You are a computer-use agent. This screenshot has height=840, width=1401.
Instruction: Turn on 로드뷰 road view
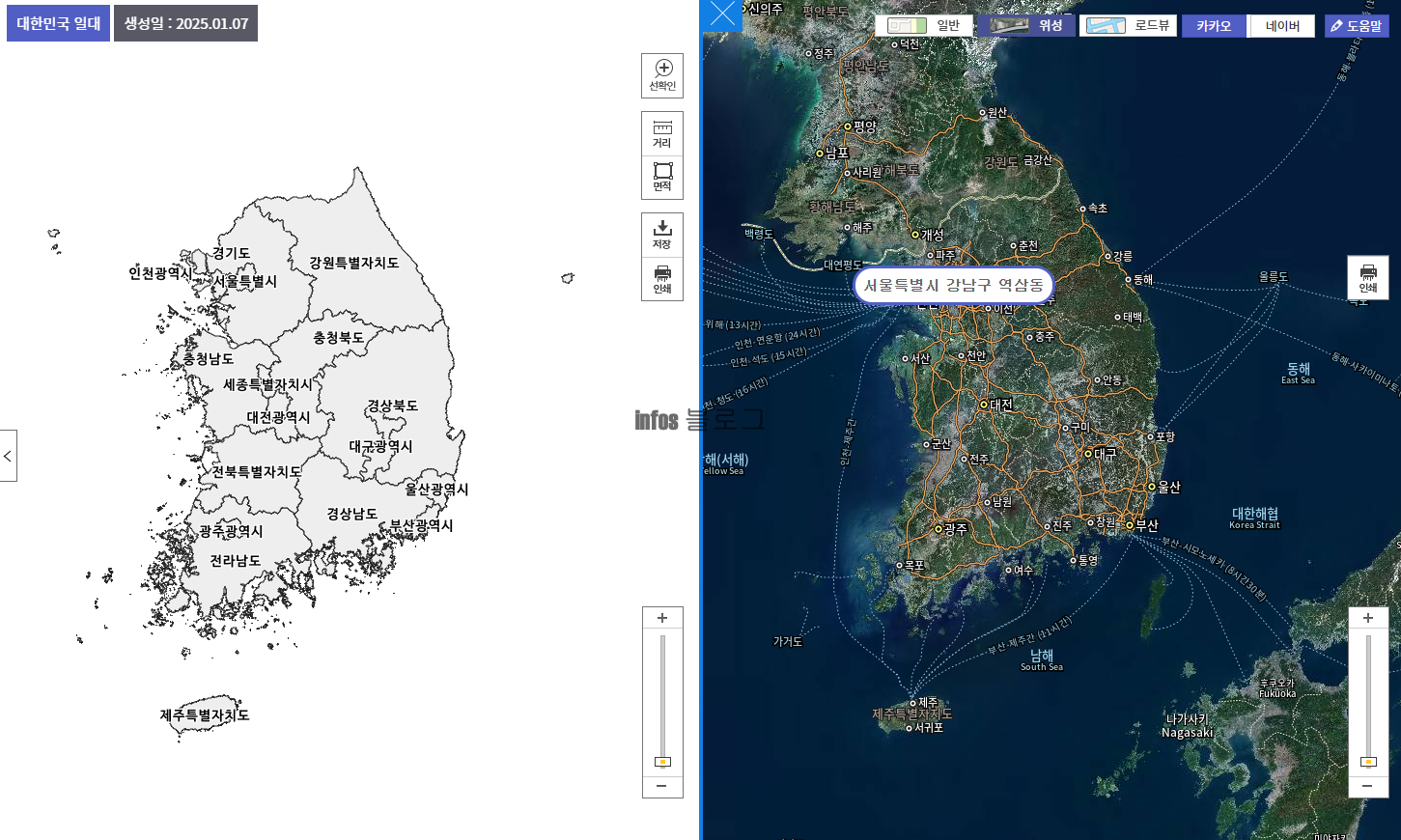coord(1128,25)
